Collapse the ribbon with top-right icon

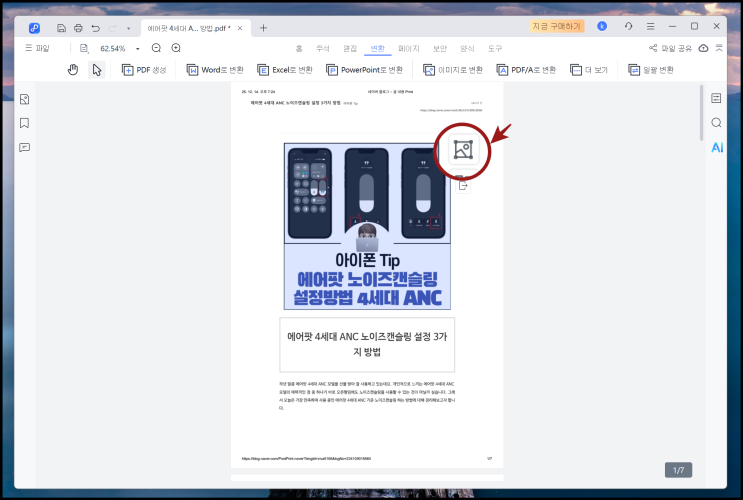[x=719, y=48]
